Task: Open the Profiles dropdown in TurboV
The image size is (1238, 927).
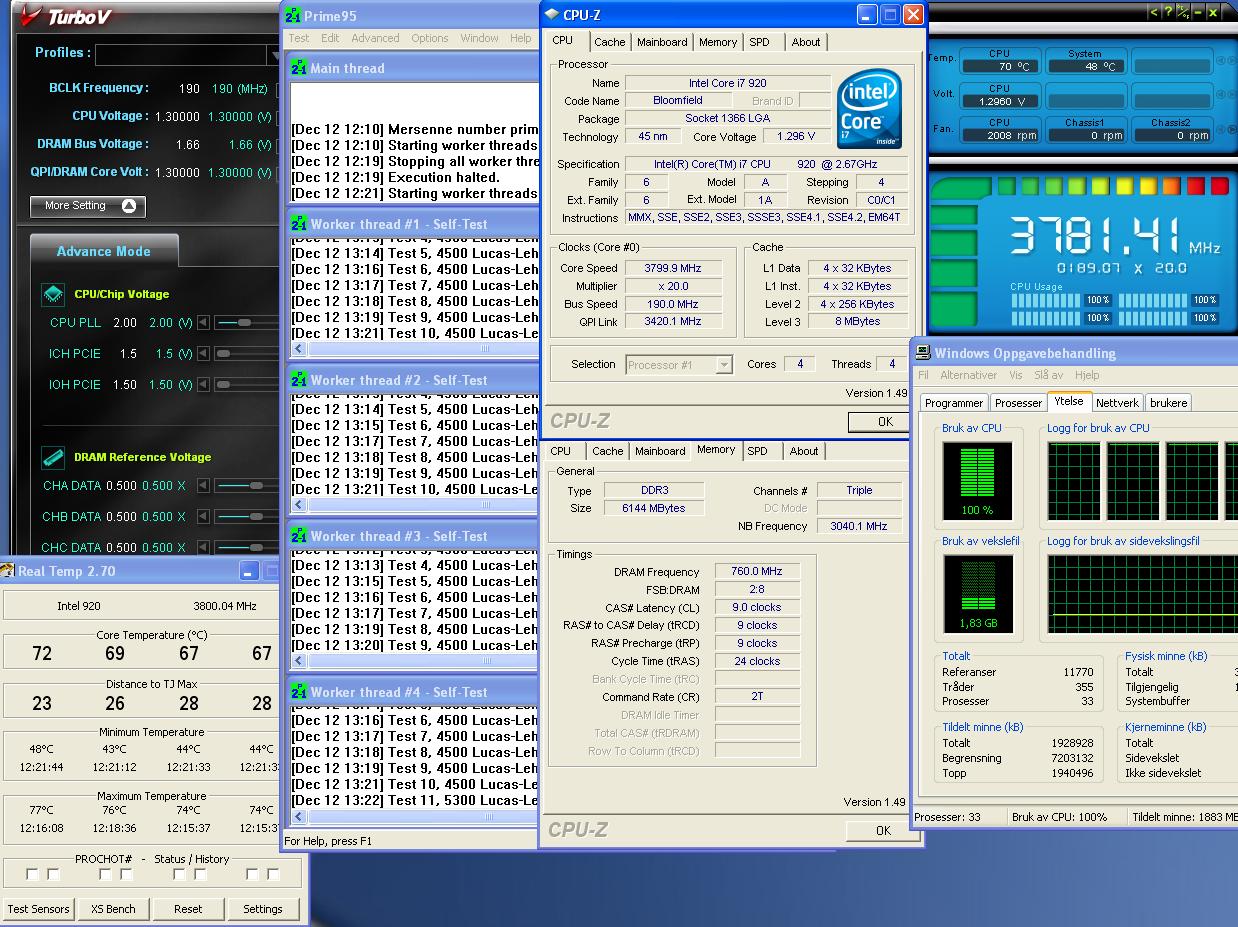Action: point(273,54)
